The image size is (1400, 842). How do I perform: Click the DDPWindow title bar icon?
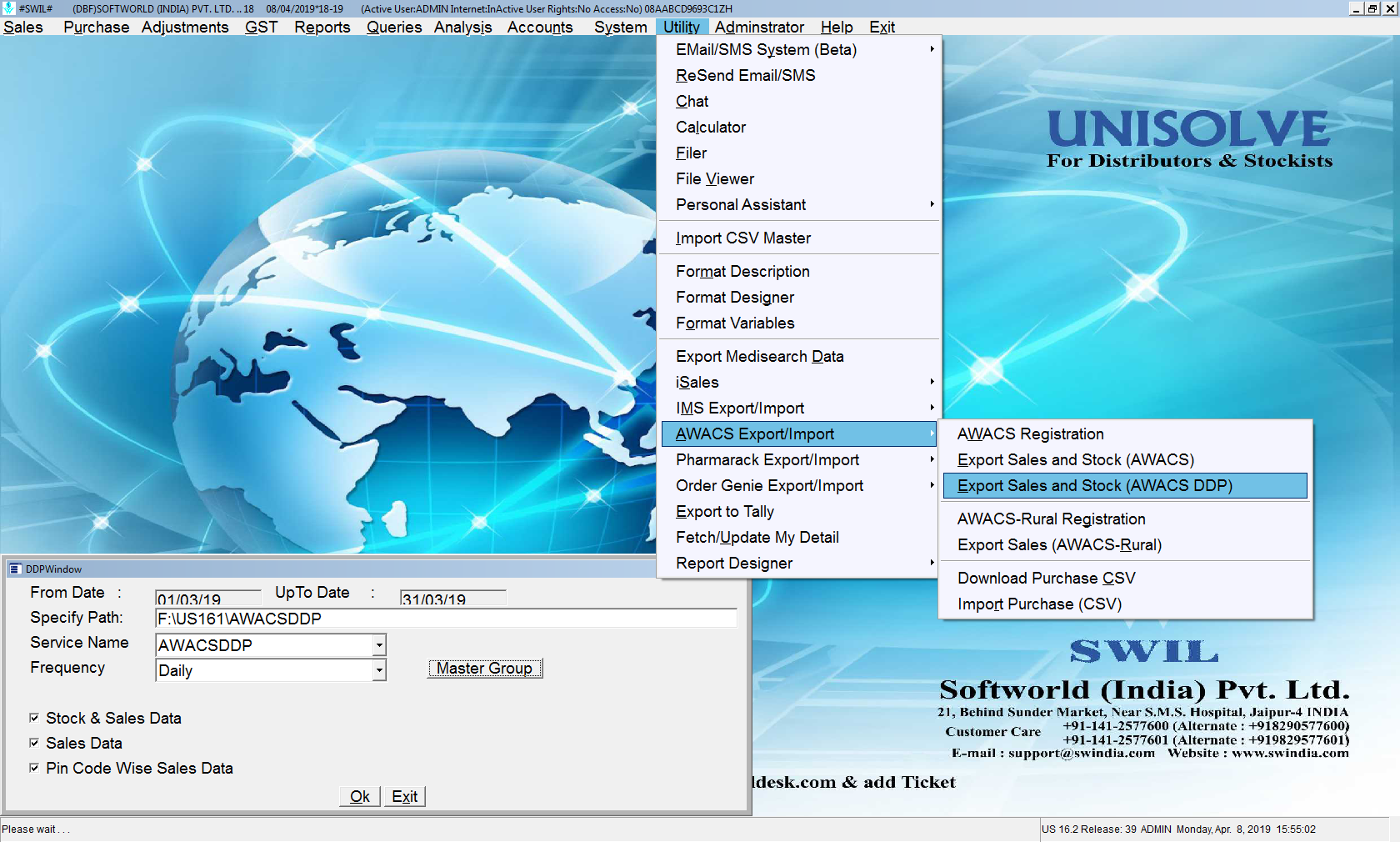point(14,569)
